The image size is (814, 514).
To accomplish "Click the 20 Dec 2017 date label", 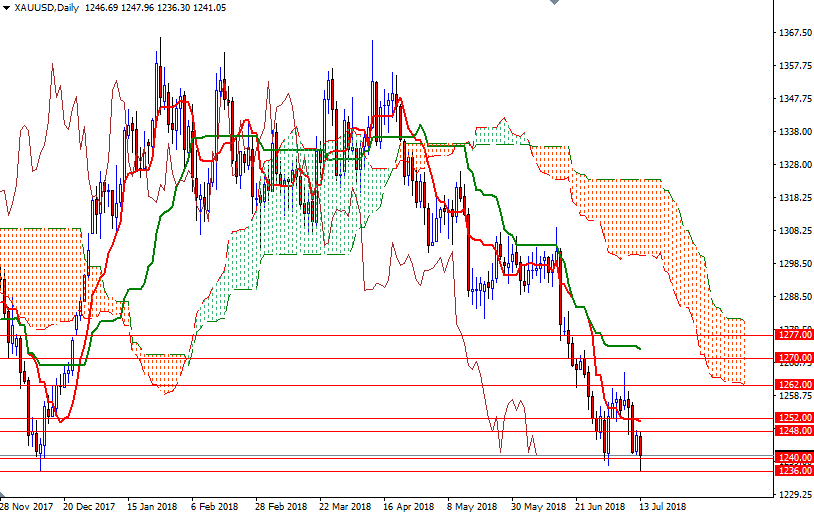I will pos(89,506).
